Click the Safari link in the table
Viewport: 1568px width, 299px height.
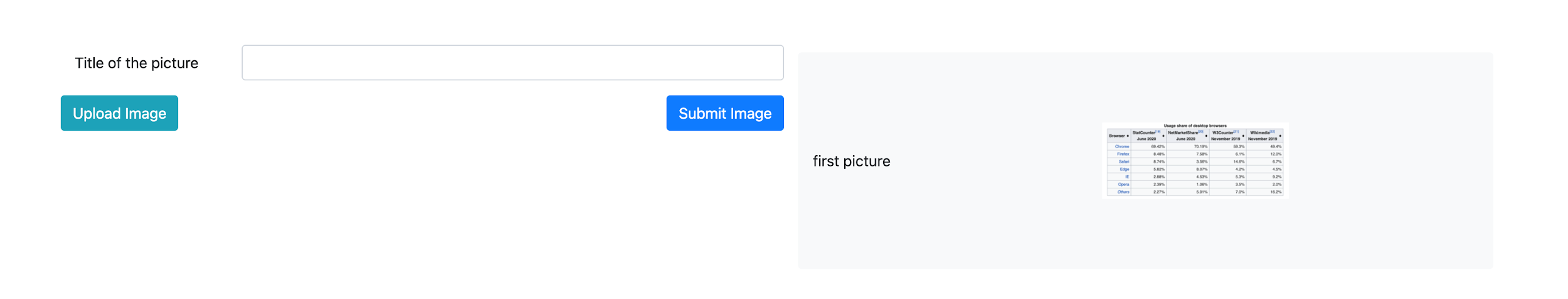pyautogui.click(x=1123, y=161)
